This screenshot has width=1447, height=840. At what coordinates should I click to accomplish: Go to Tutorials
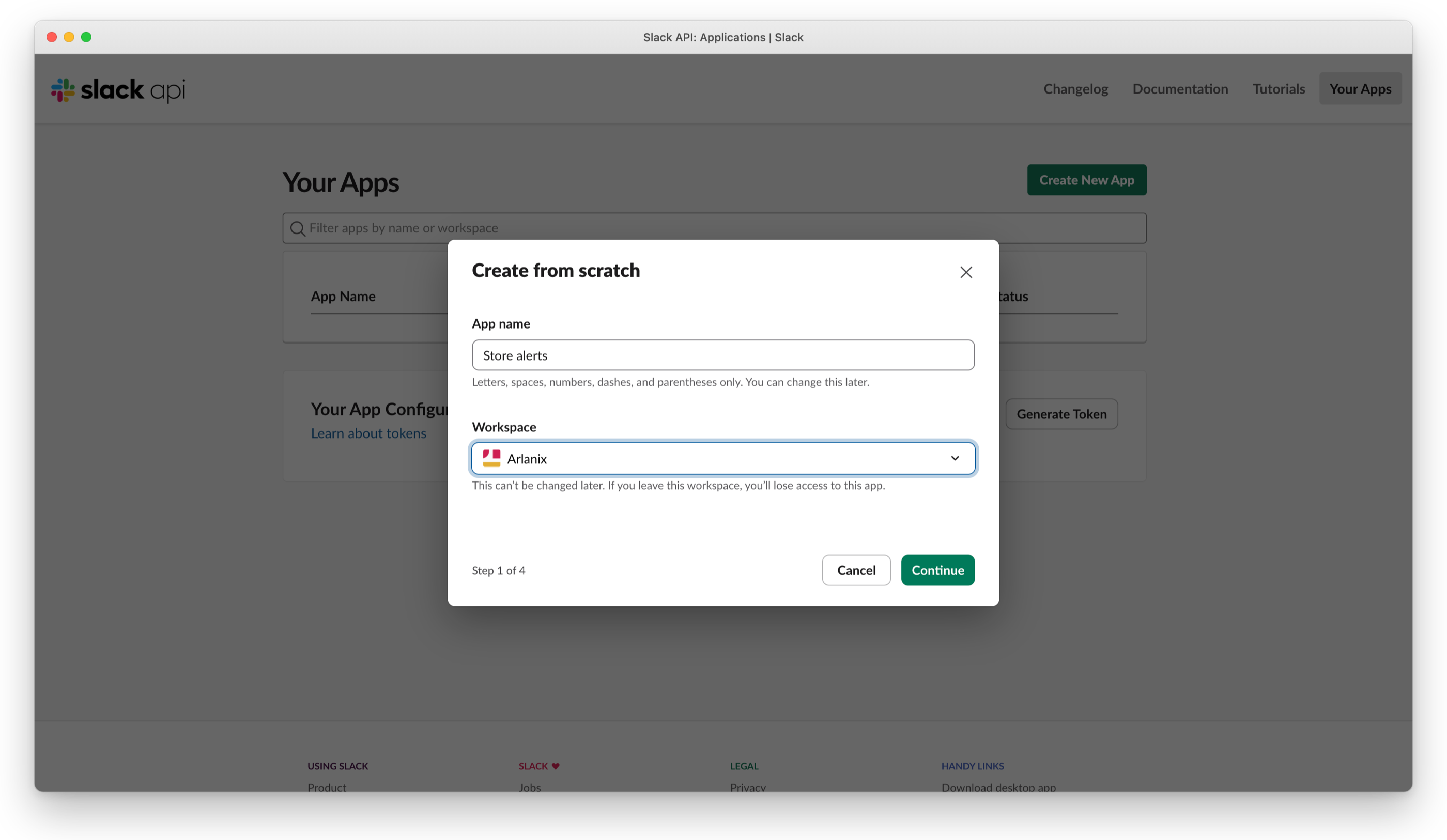[x=1279, y=89]
